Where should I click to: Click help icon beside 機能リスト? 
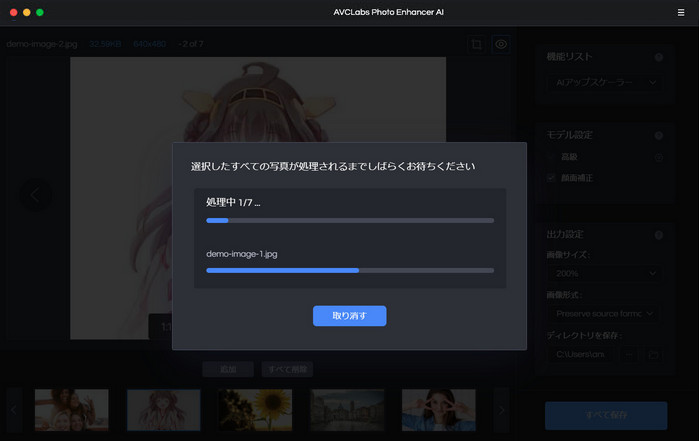pos(658,57)
